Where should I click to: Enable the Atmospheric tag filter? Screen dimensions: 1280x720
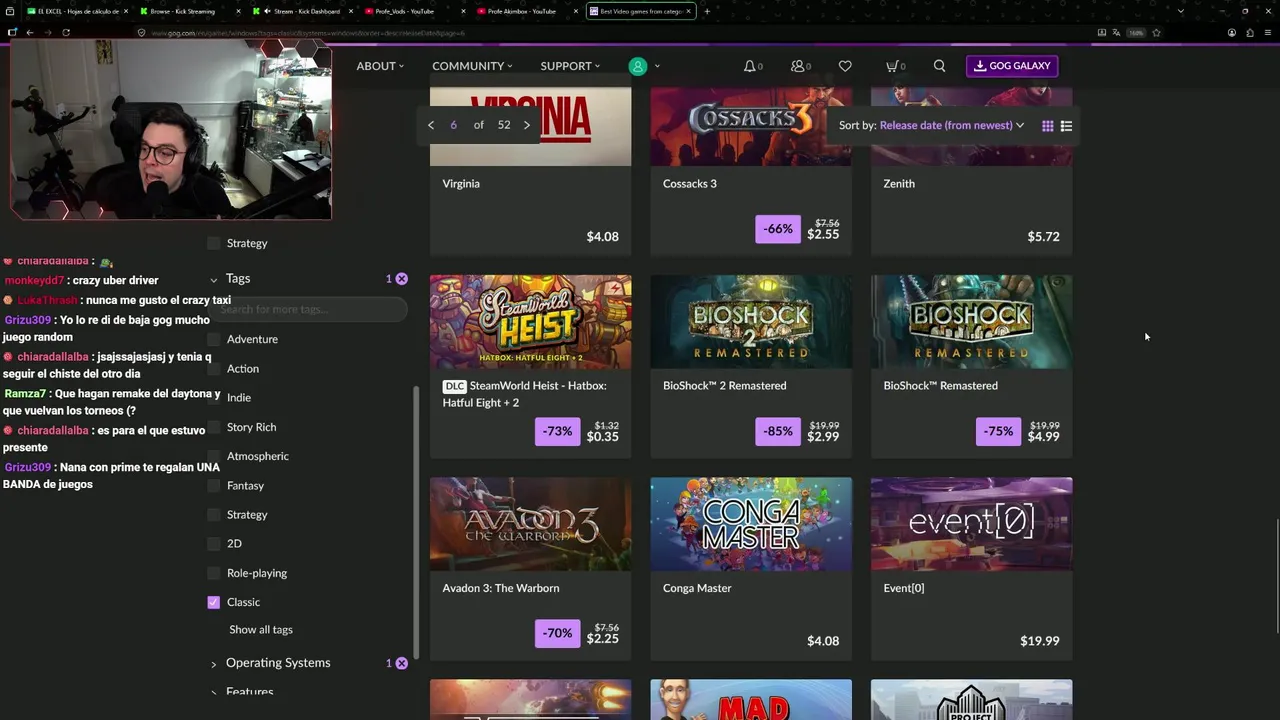[213, 456]
